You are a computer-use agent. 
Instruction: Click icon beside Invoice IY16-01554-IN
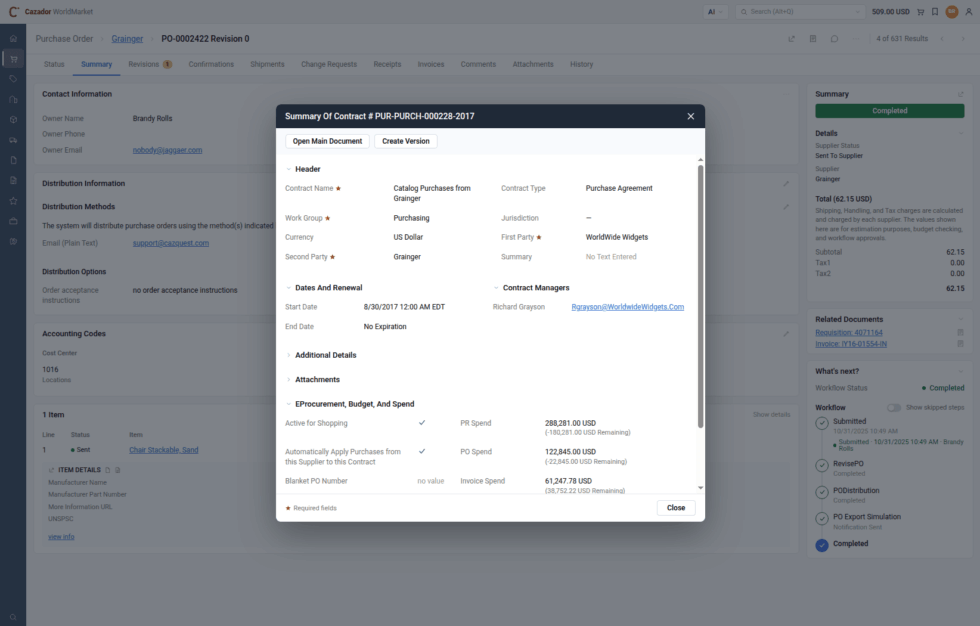(x=961, y=344)
